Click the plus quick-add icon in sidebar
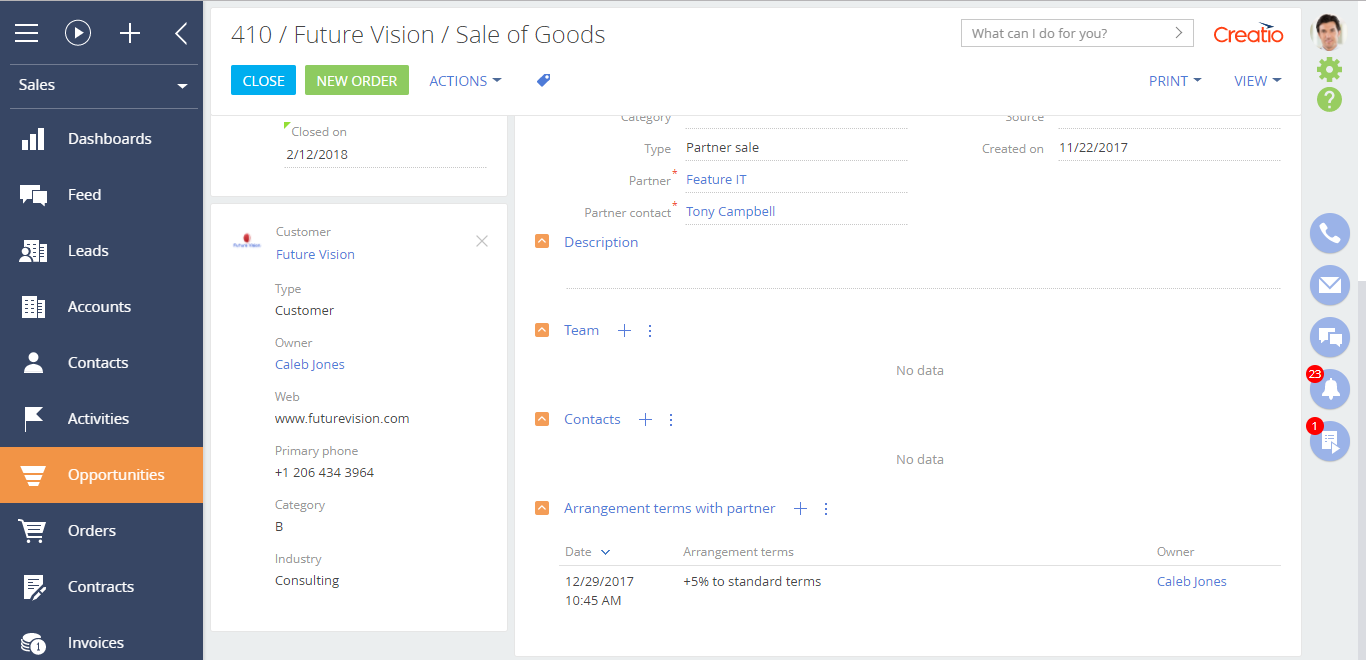Image resolution: width=1366 pixels, height=660 pixels. (130, 33)
